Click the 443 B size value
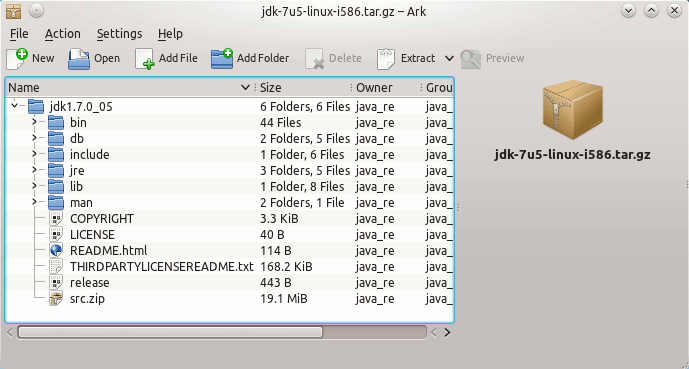Screen dimensions: 689x369 click(276, 283)
